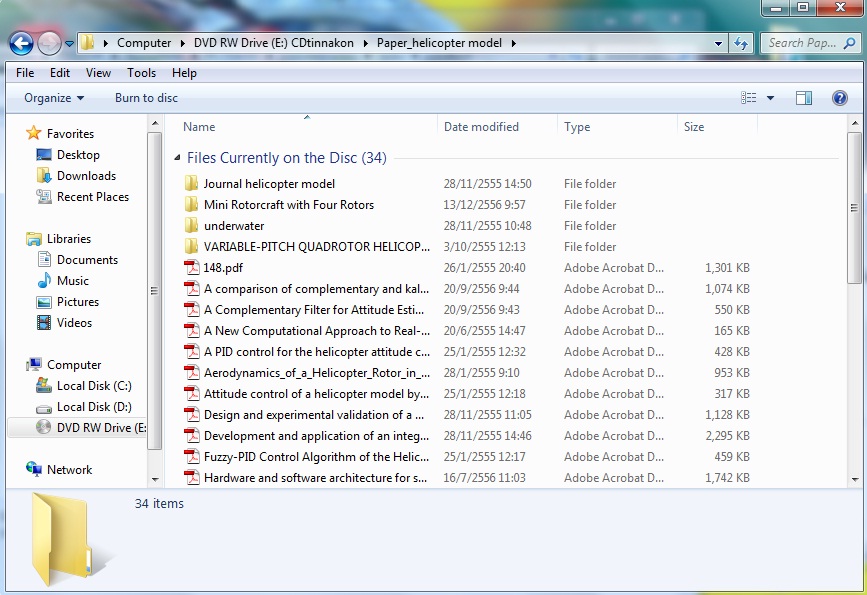Click the Network icon in sidebar
The height and width of the screenshot is (595, 867).
point(34,470)
